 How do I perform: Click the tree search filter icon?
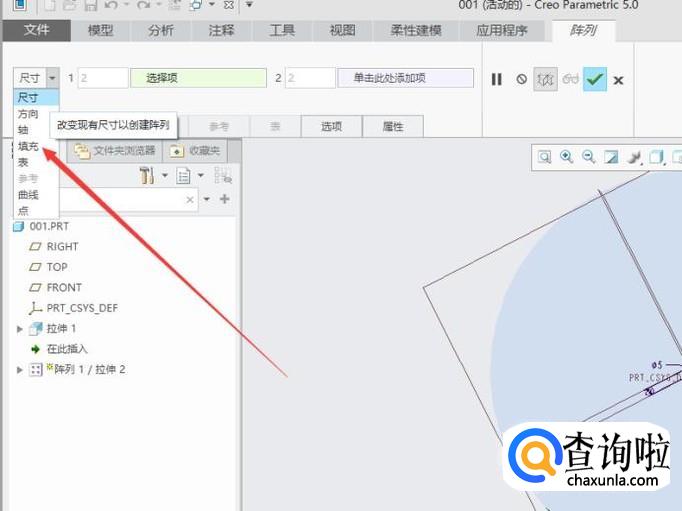(x=223, y=175)
